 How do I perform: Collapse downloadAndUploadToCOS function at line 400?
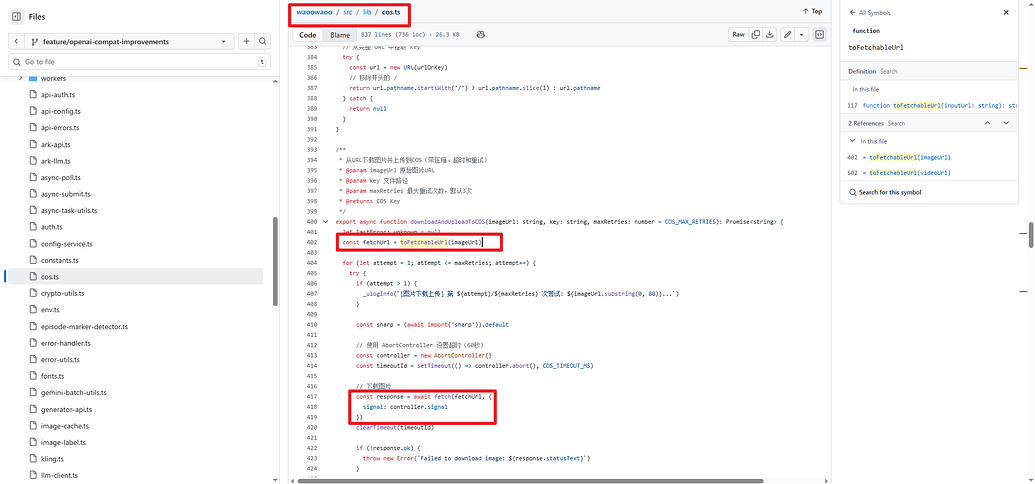(324, 222)
